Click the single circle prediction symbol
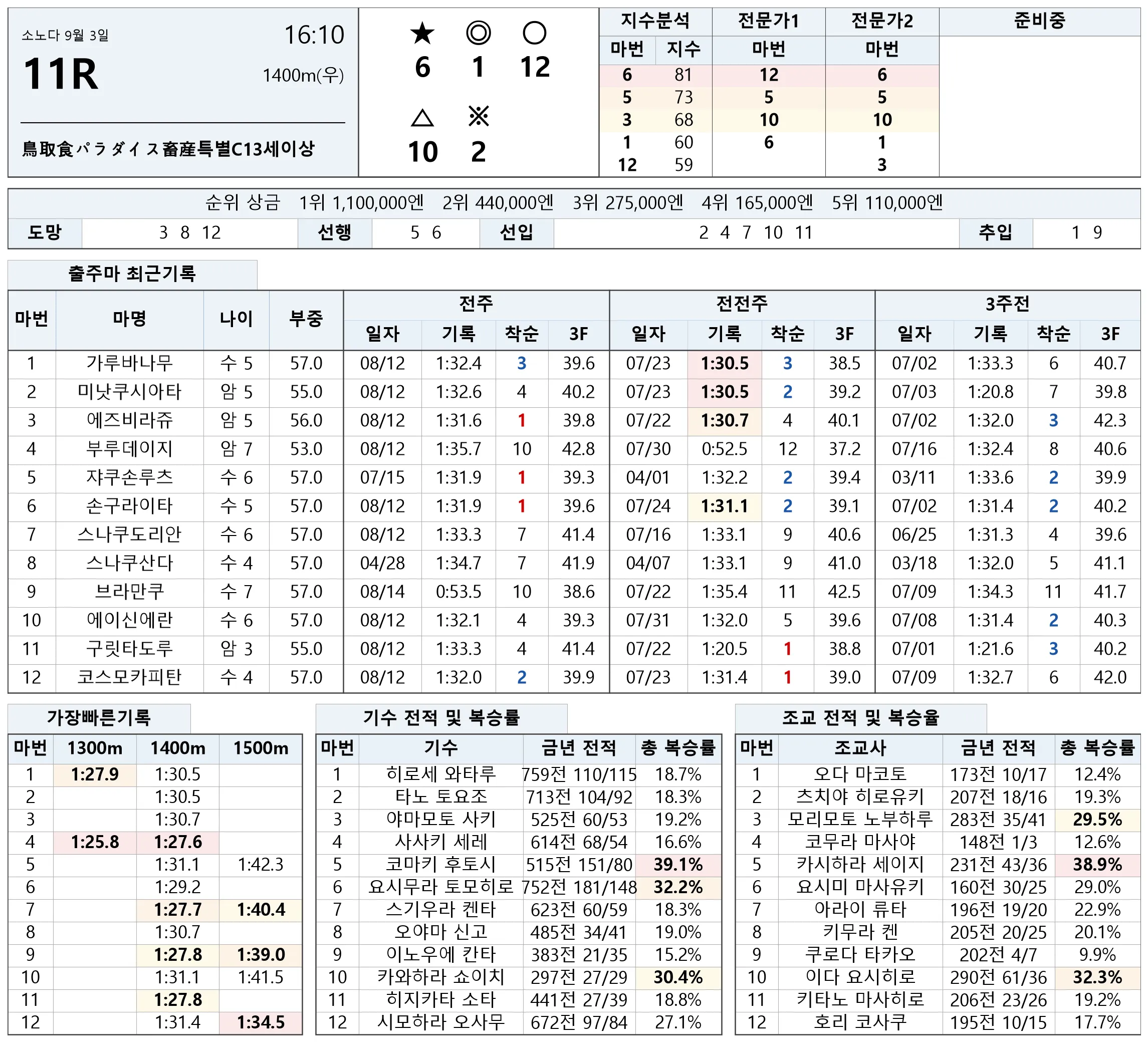The image size is (1148, 1057). coord(534,33)
